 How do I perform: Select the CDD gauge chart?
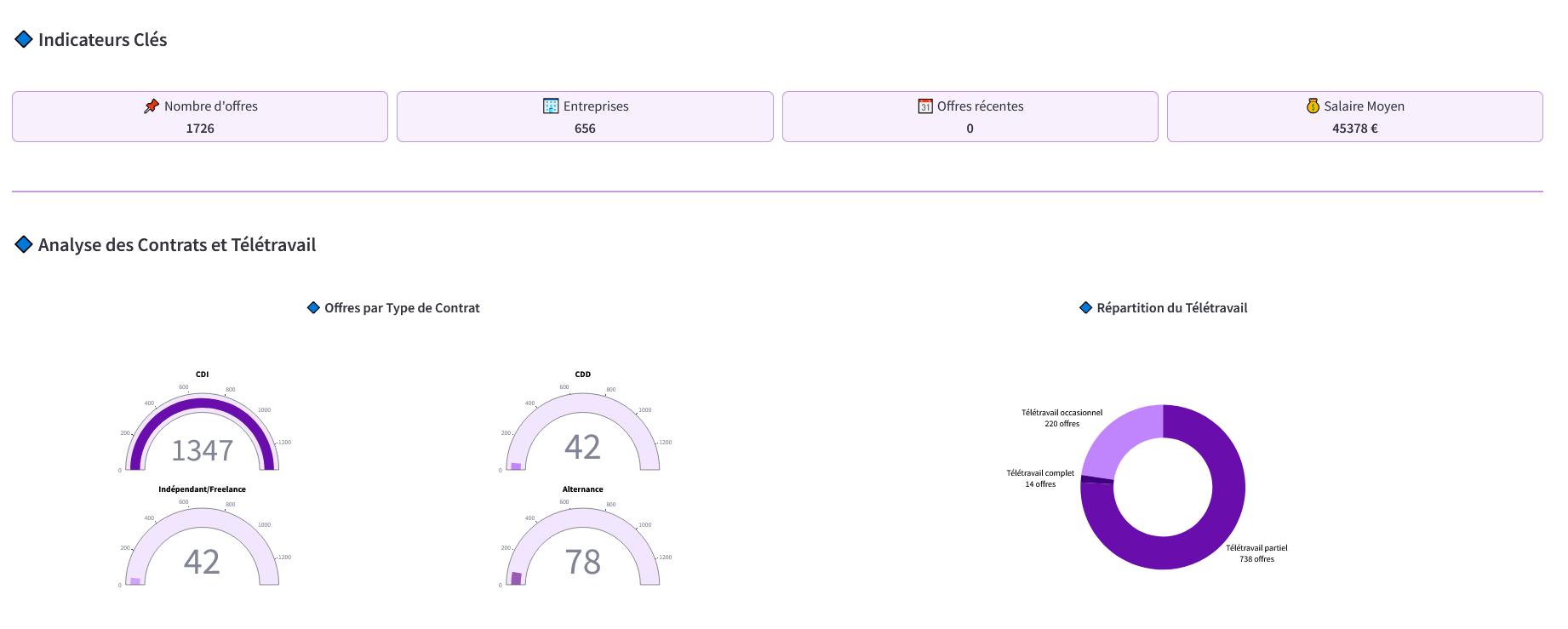[x=582, y=447]
